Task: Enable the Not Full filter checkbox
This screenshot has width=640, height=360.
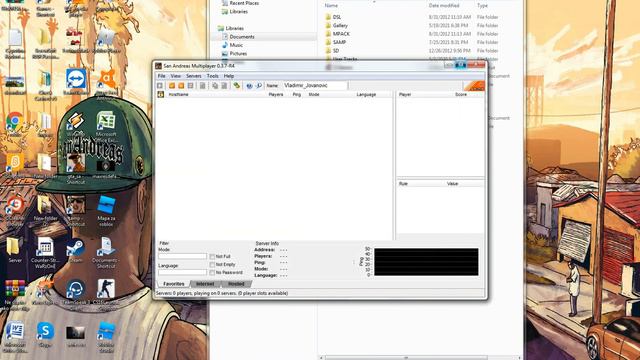Action: tap(212, 256)
